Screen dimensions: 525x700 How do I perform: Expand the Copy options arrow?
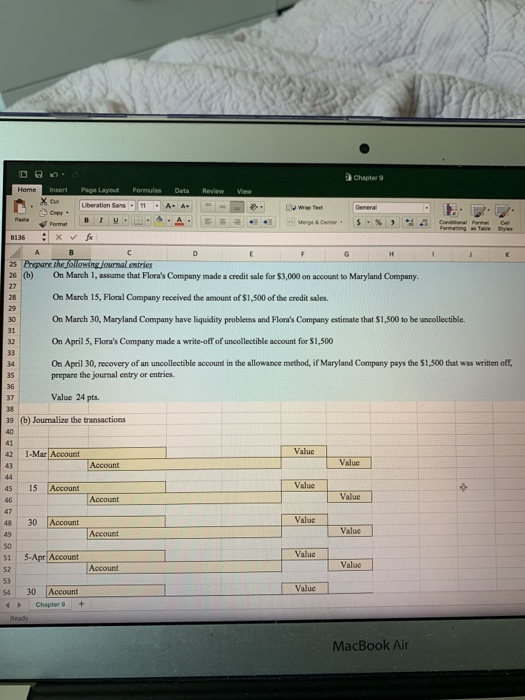pos(67,212)
